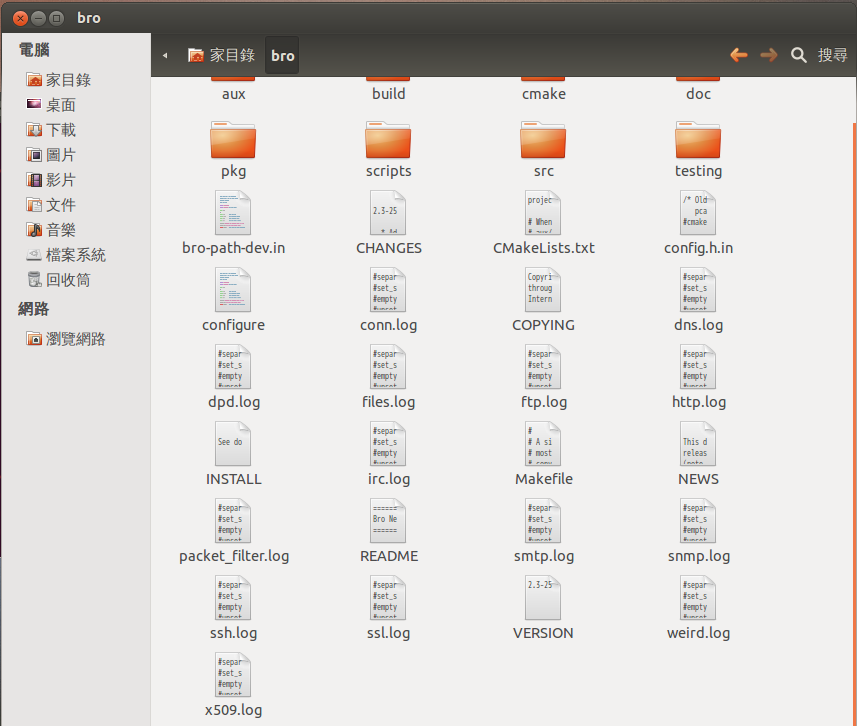Select the bro breadcrumb tab
The height and width of the screenshot is (726, 857).
point(281,55)
